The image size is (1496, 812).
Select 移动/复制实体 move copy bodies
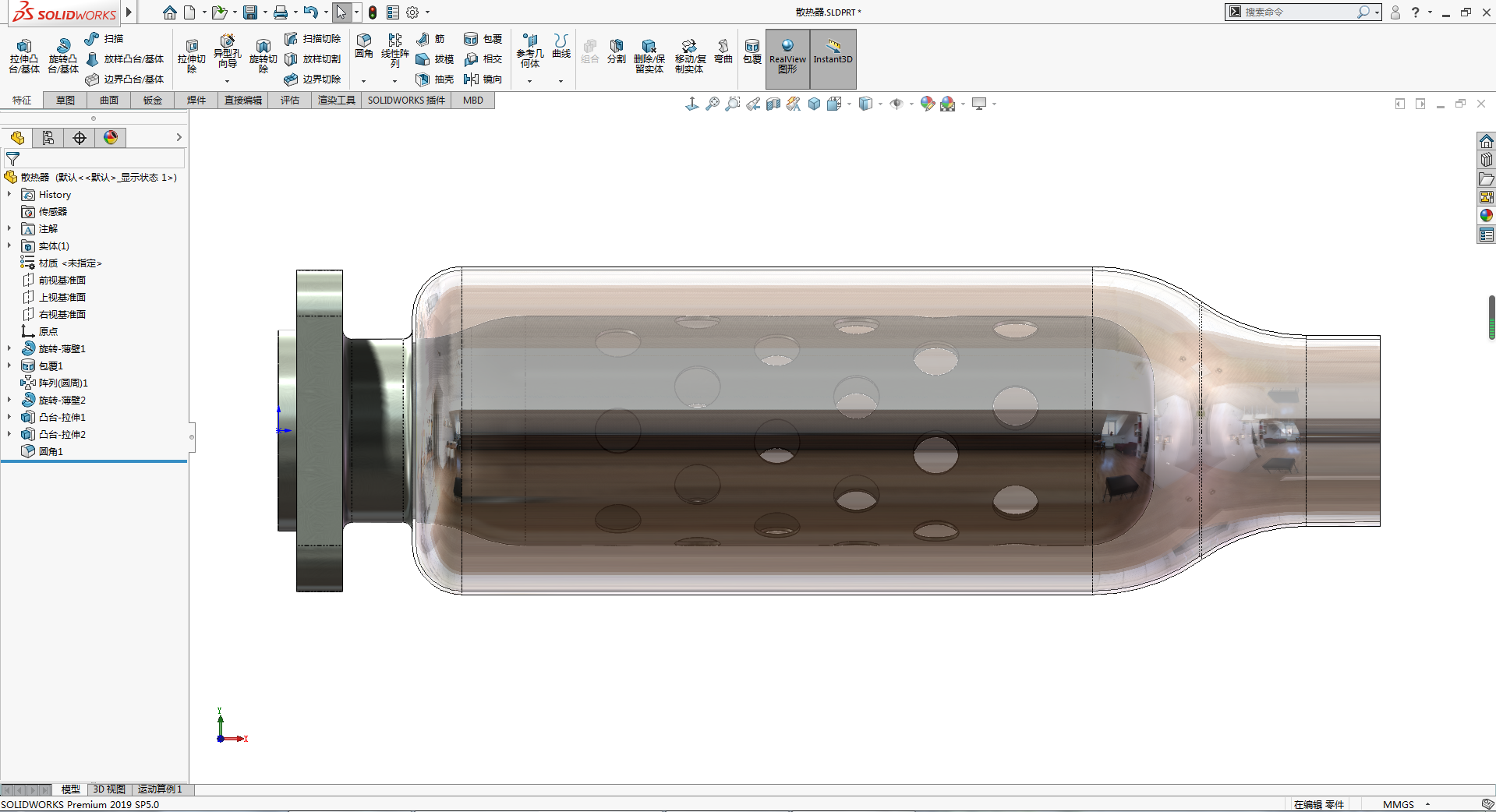[x=690, y=56]
